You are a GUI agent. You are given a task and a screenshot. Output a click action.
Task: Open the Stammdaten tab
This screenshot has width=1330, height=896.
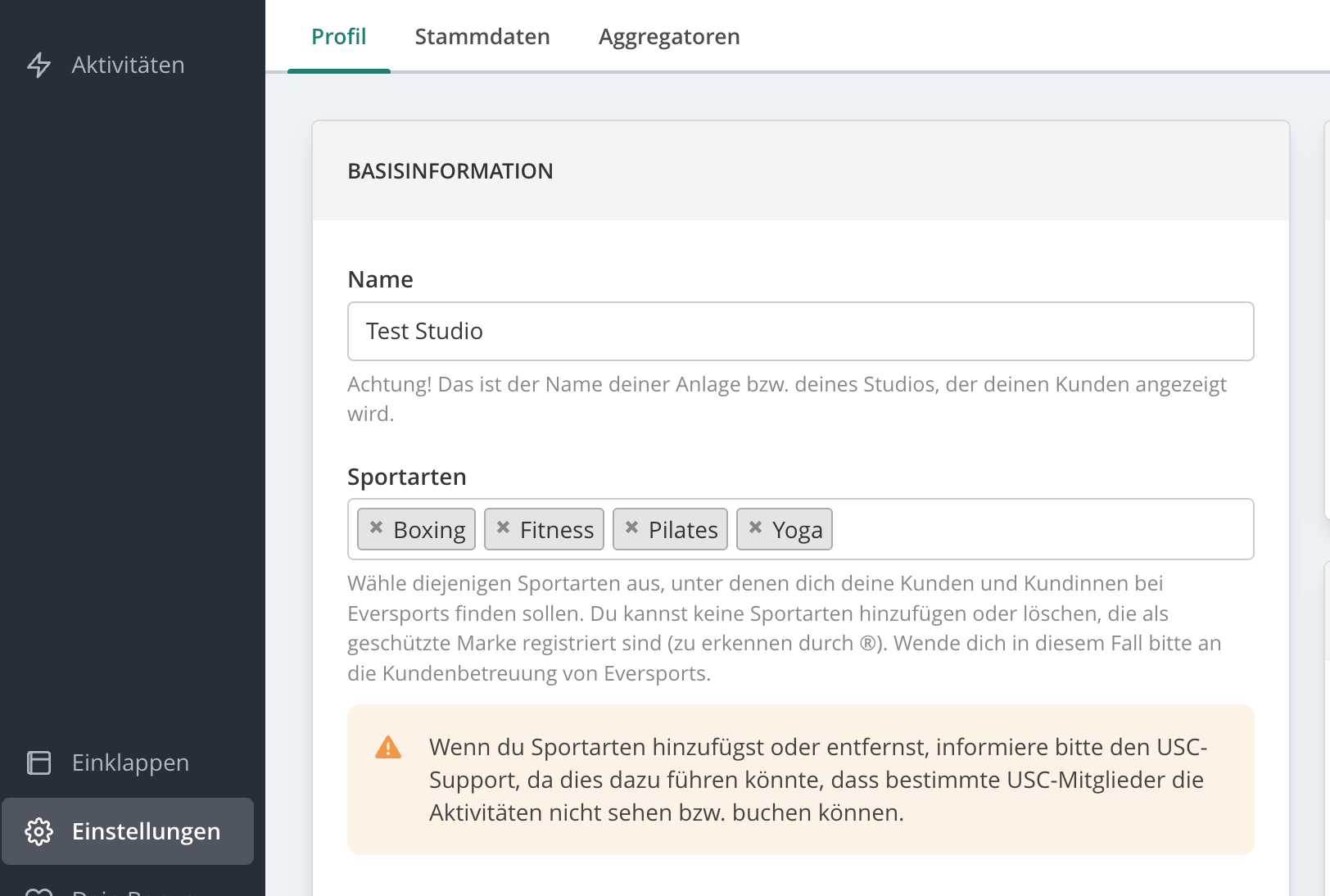pyautogui.click(x=482, y=37)
